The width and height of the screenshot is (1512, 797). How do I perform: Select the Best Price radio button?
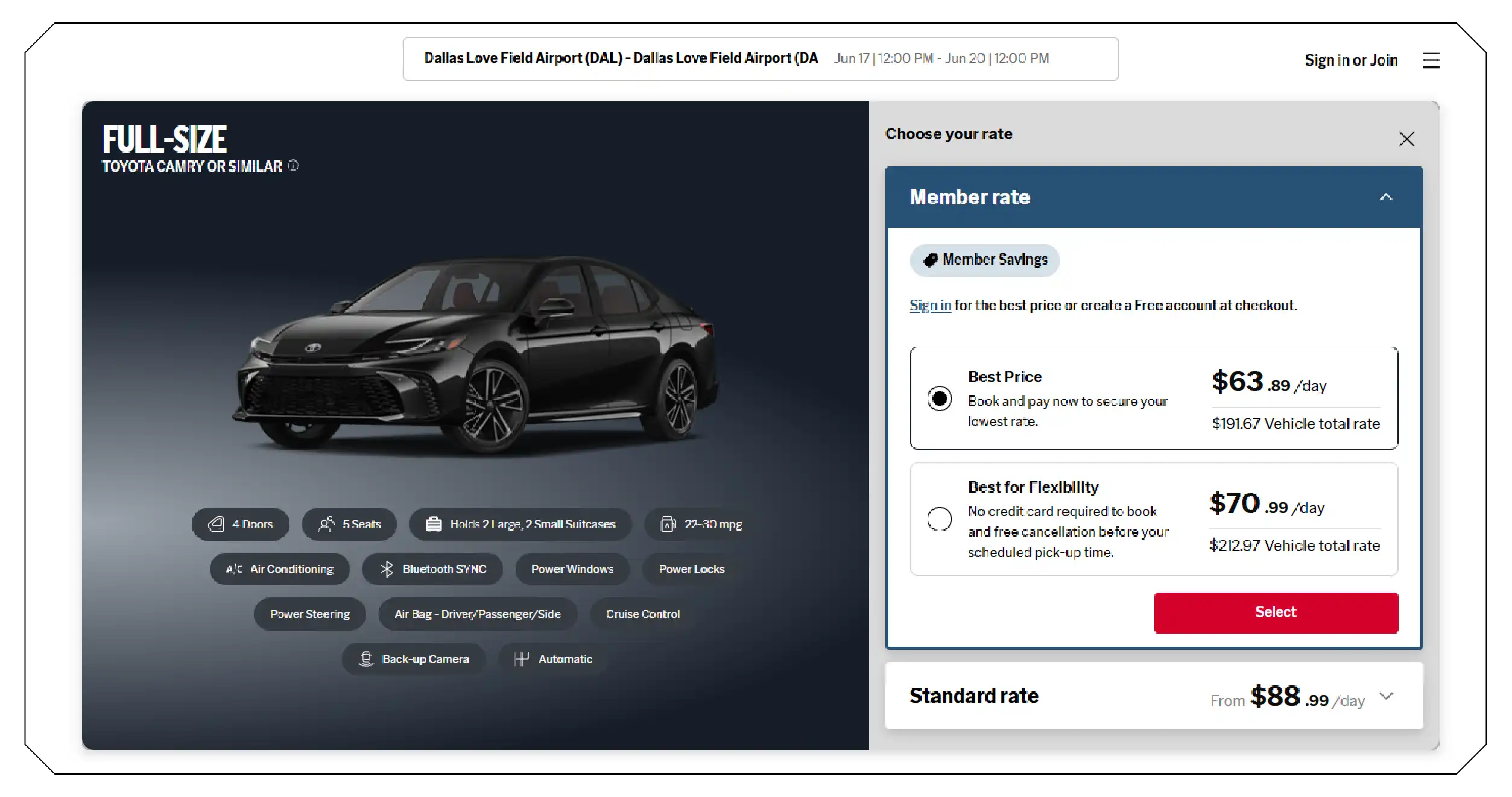coord(940,398)
